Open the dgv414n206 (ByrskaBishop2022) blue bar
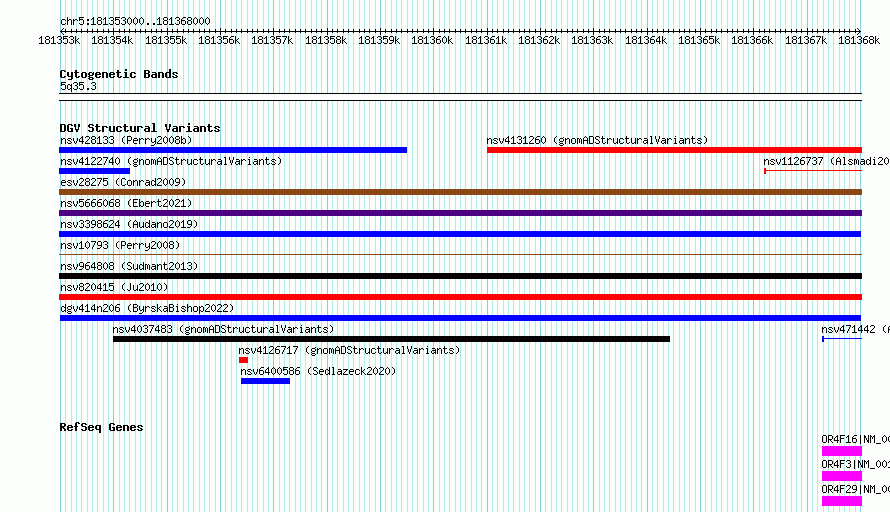The image size is (890, 512). (x=460, y=318)
